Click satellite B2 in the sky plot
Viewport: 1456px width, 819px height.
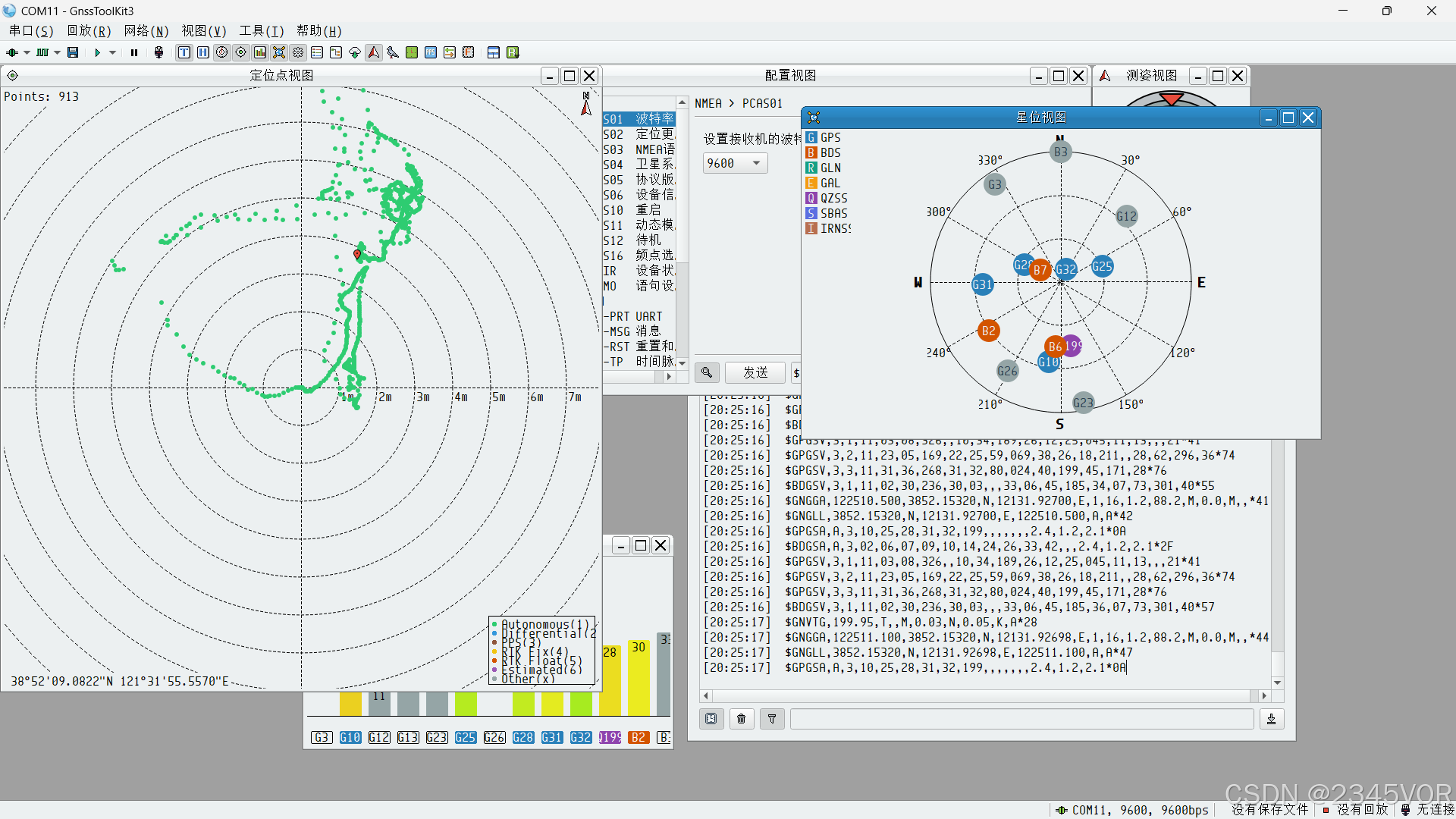pos(988,331)
